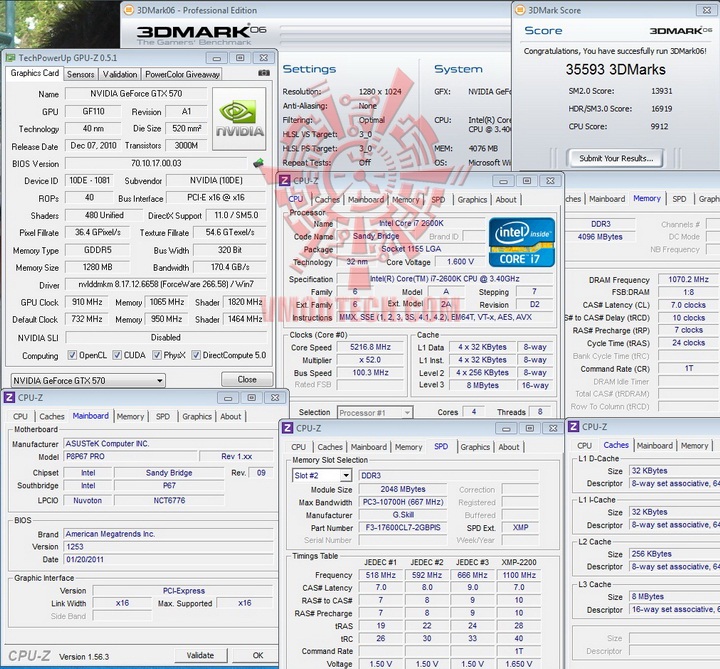The height and width of the screenshot is (669, 720).
Task: Click the BIOS Version field 70.10.17.00.03
Action: click(156, 163)
